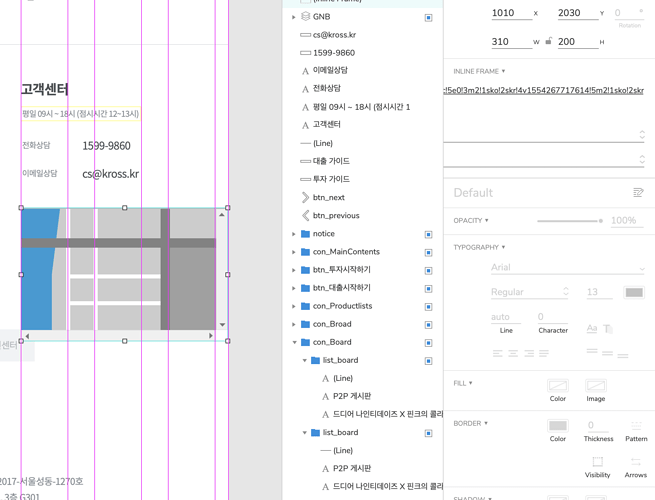The image size is (655, 500).
Task: Select the cs@kross.kr layer
Action: [x=334, y=35]
